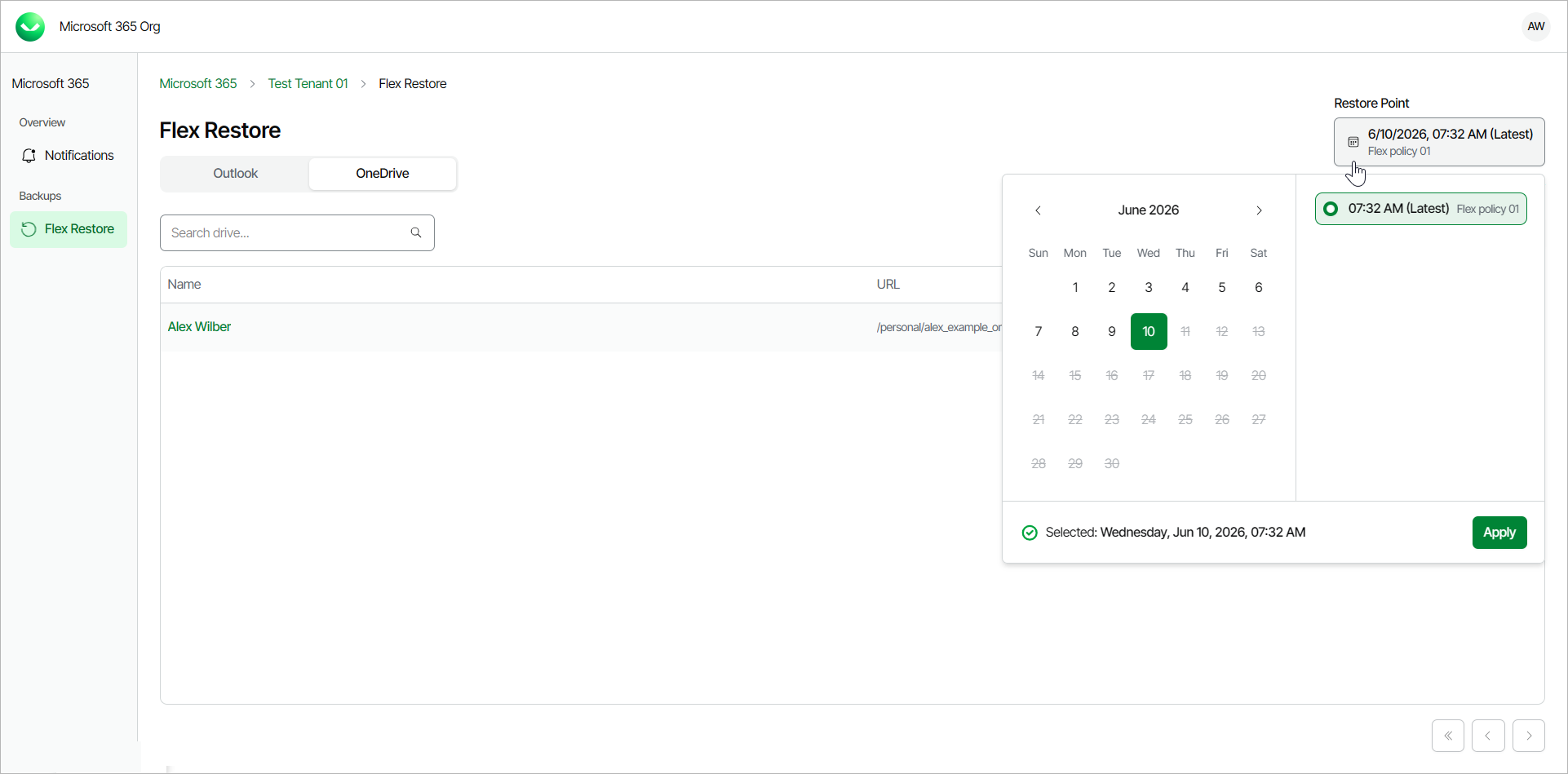The height and width of the screenshot is (774, 1568).
Task: Select June 4 in the calendar
Action: 1185,288
